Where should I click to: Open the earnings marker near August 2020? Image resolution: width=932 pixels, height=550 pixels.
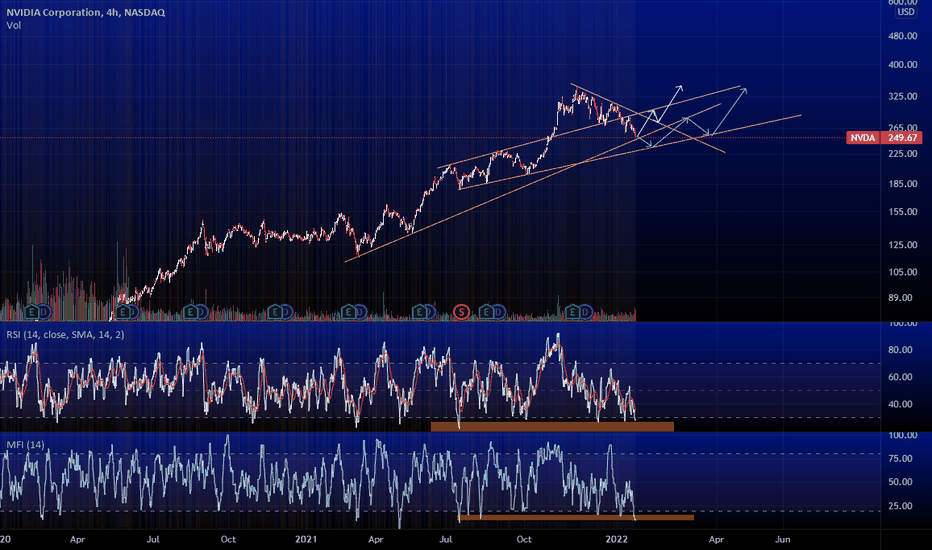tap(190, 312)
